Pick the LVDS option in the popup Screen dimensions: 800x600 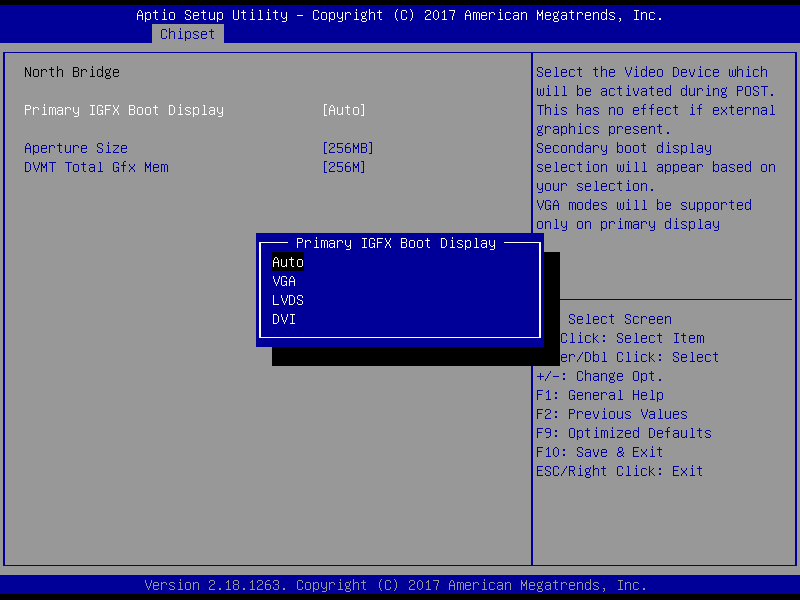[288, 301]
